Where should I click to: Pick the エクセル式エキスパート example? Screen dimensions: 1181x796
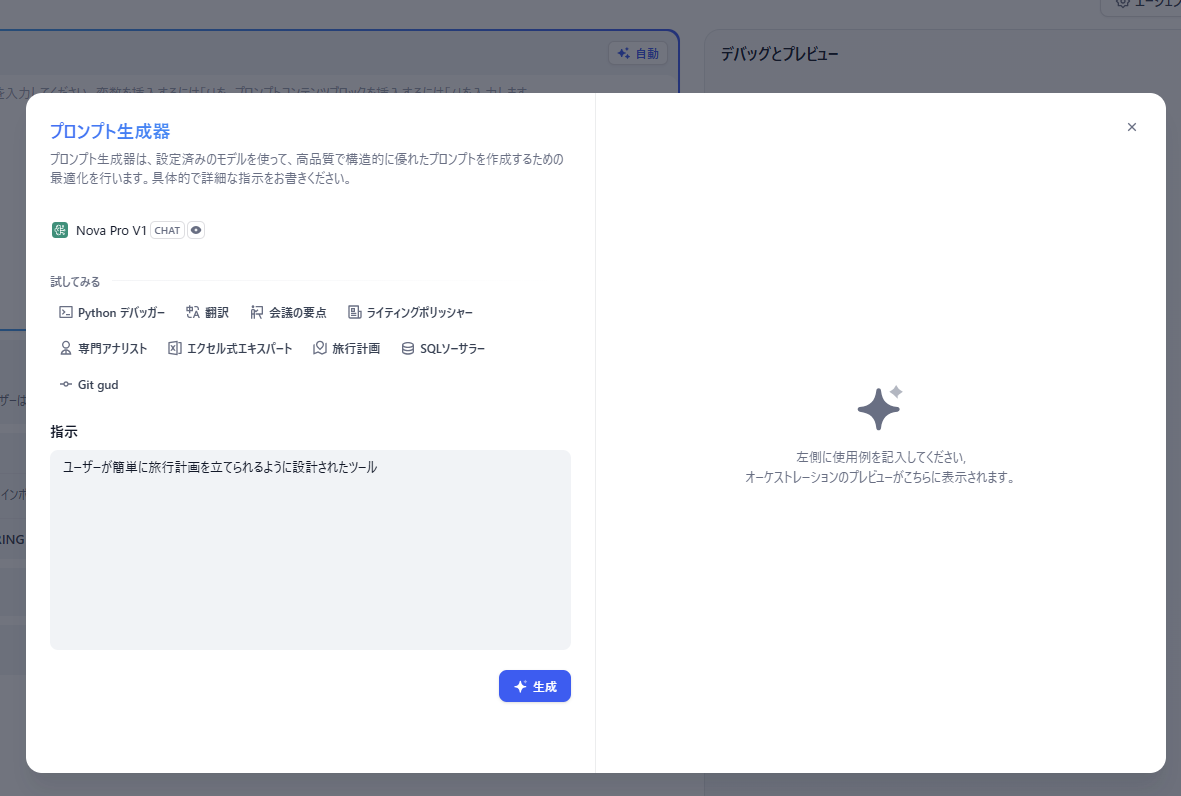click(x=230, y=348)
